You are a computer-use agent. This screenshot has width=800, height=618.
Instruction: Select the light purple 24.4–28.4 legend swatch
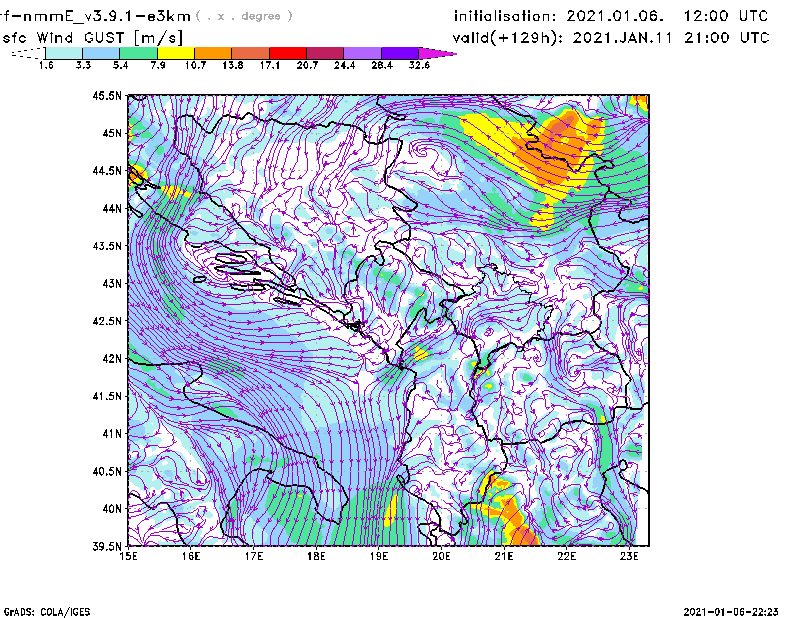tap(362, 53)
